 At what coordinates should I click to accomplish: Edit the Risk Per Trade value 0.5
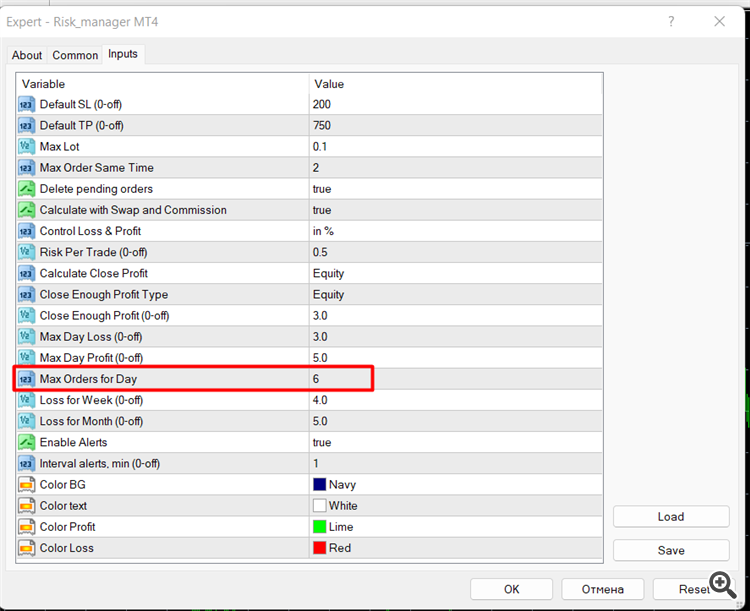point(456,252)
